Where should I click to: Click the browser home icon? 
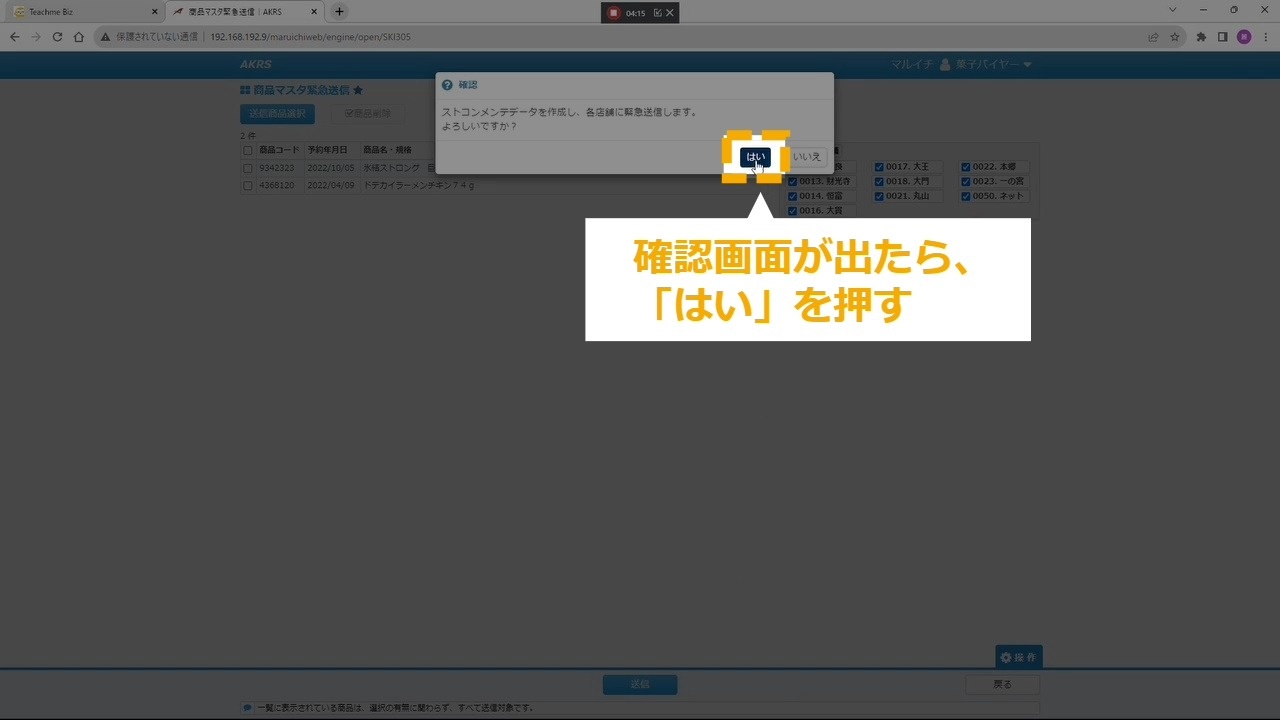[x=79, y=37]
